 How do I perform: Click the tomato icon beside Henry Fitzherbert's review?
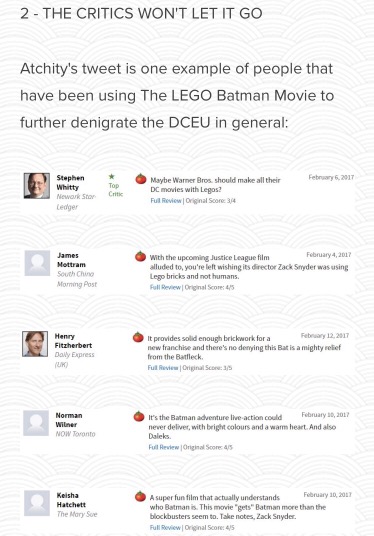138,337
